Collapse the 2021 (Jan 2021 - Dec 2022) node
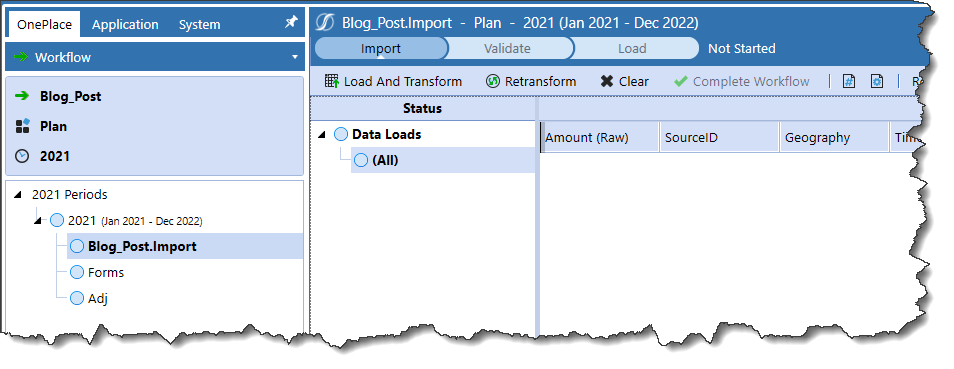Viewport: 954px width, 369px height. 38,221
